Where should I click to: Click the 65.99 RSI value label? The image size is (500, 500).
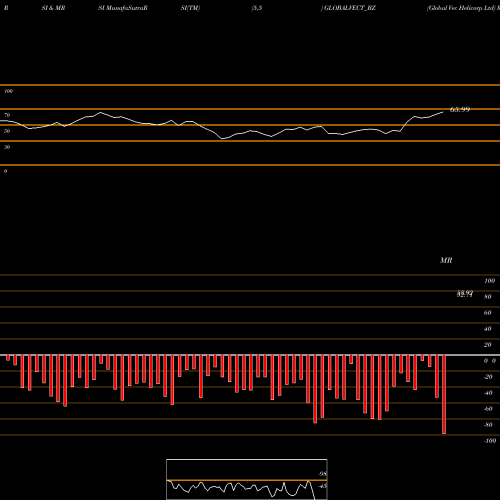coord(460,109)
